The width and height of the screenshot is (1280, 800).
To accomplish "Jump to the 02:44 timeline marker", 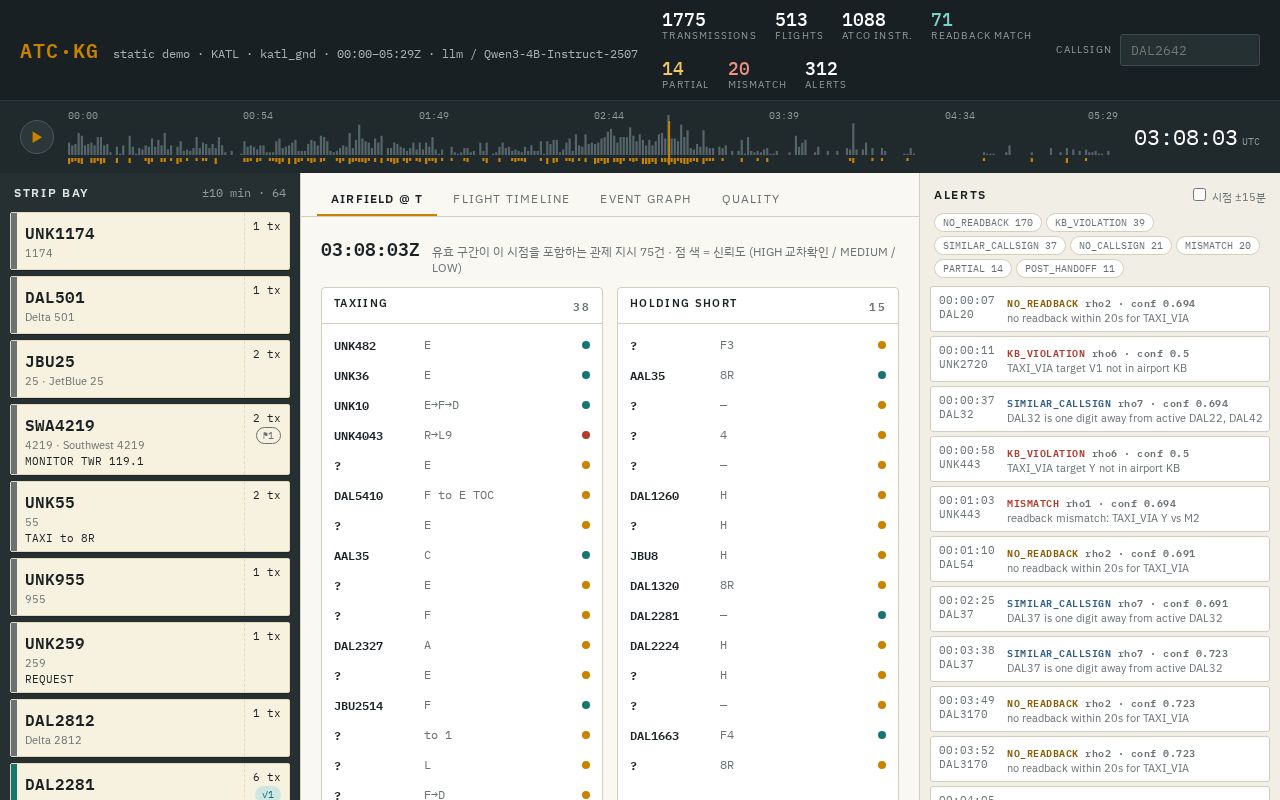I will click(609, 116).
